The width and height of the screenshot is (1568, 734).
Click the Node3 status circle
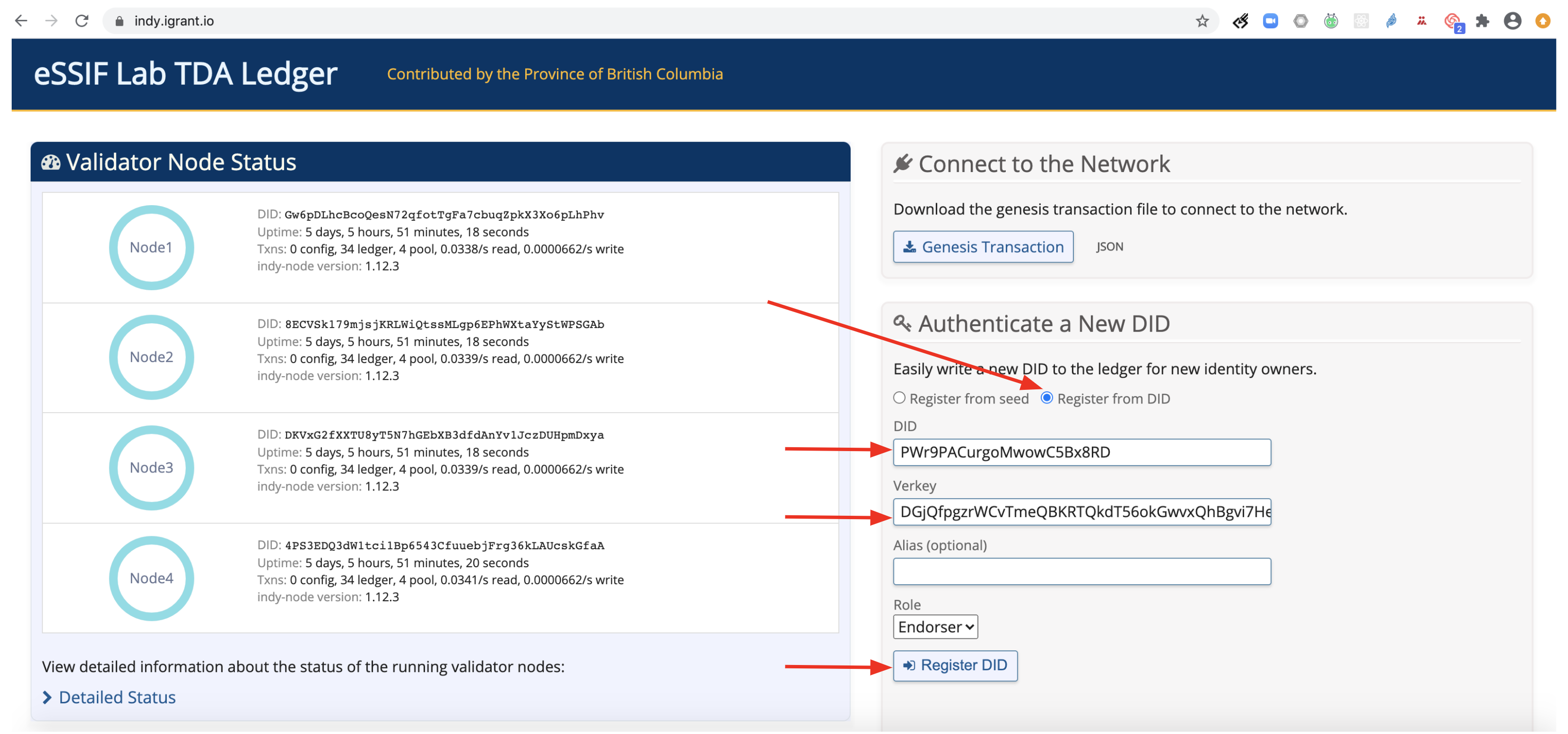(x=152, y=468)
